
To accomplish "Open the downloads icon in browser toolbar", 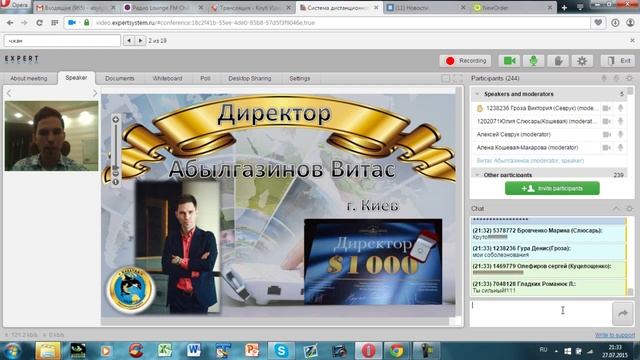I will coord(615,23).
